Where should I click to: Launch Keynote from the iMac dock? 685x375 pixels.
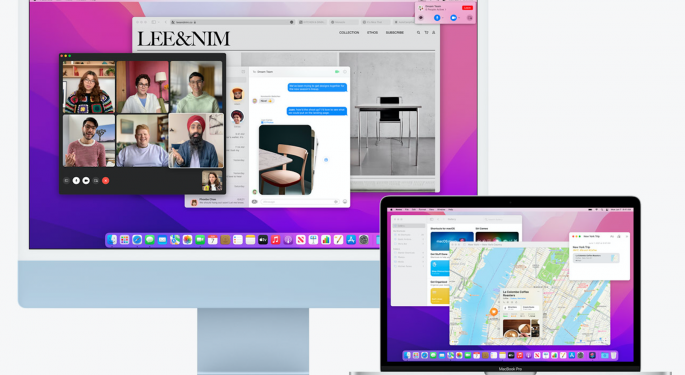pyautogui.click(x=313, y=240)
